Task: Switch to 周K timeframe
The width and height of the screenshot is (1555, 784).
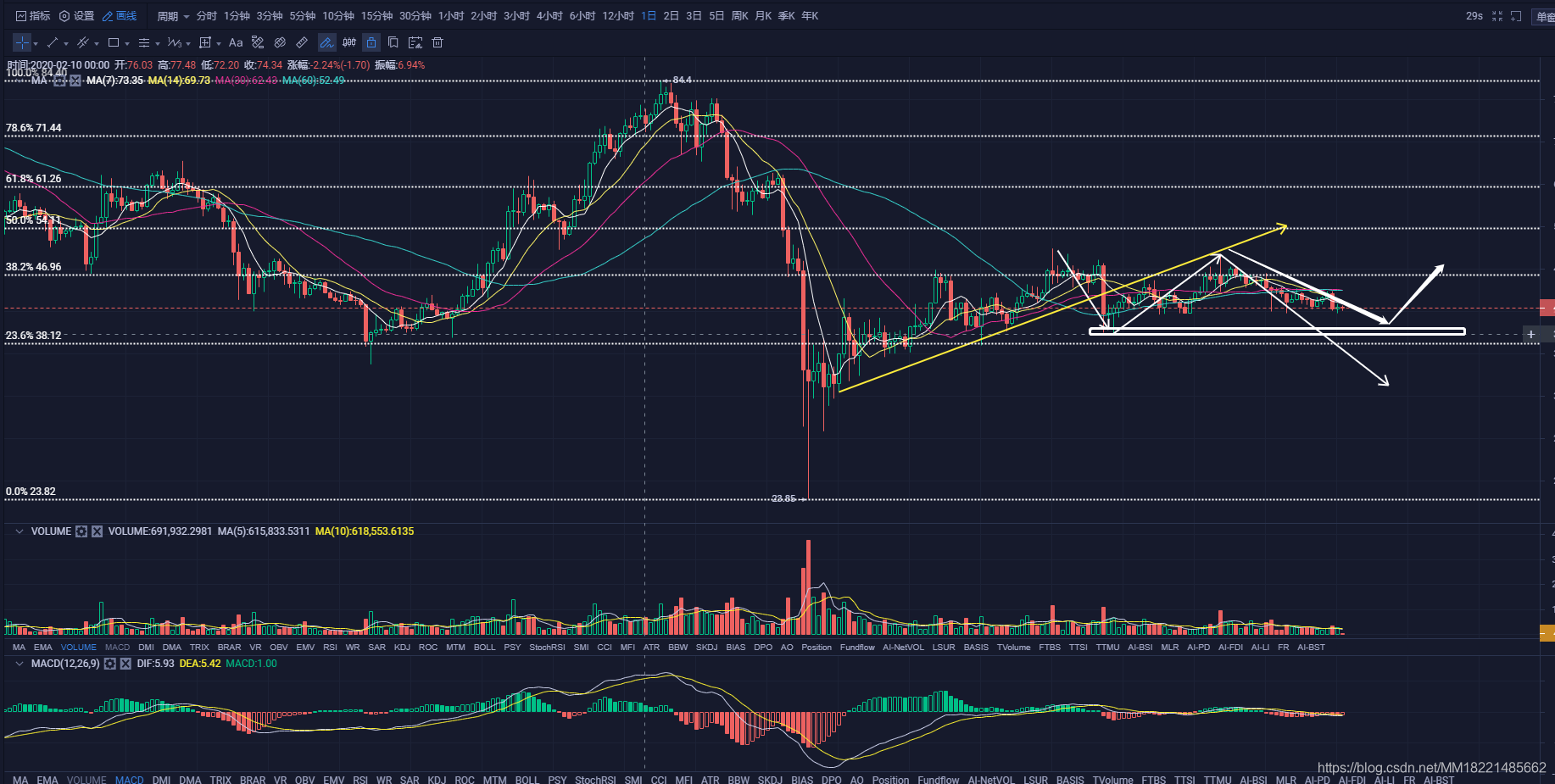Action: click(739, 16)
